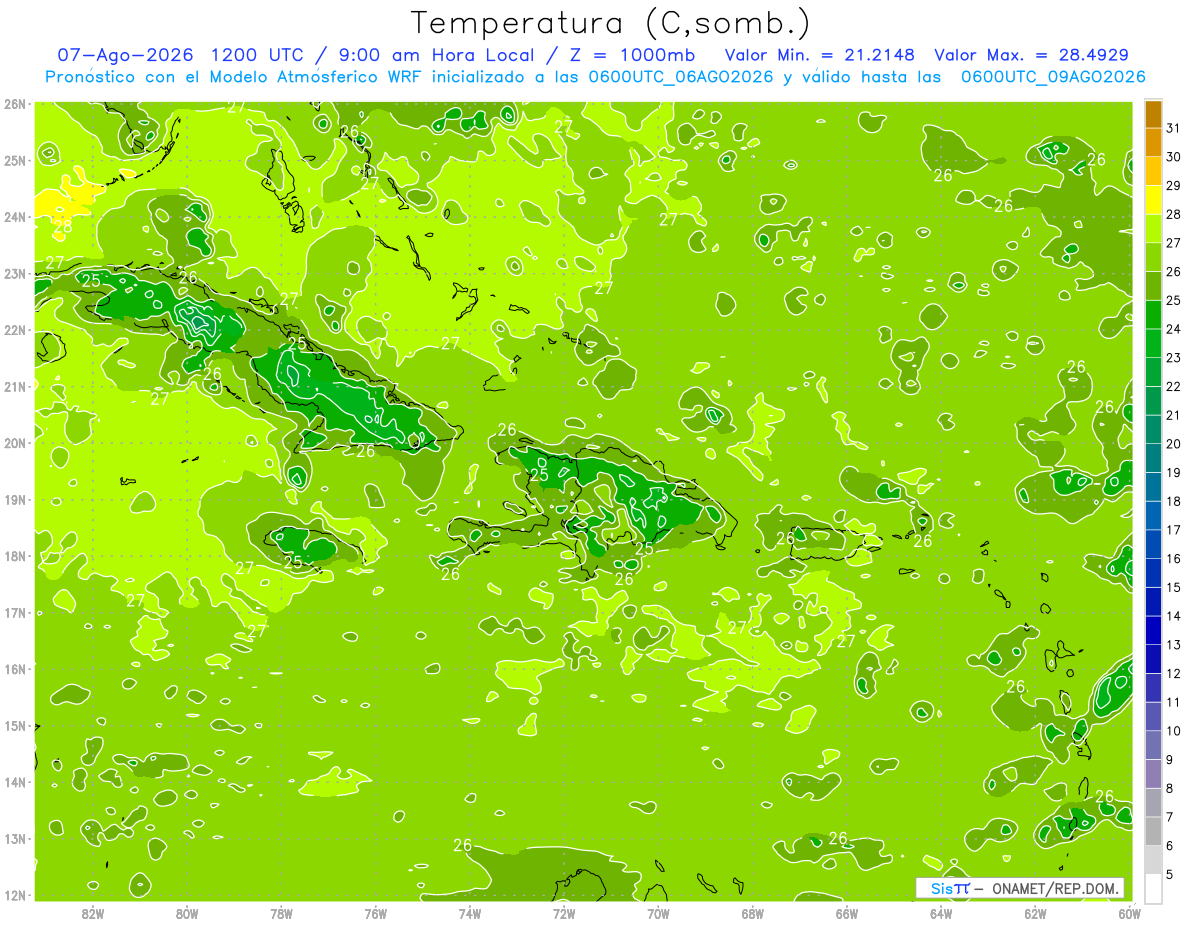Click the '0600UTC_09AGO2026' valid-until time

[x=1053, y=77]
